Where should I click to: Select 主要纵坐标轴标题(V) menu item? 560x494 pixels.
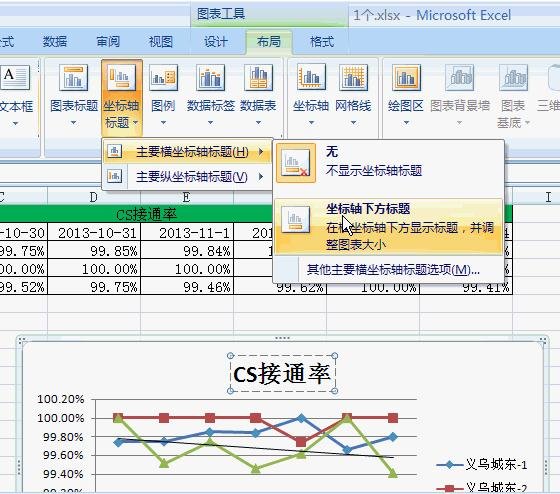[x=187, y=176]
